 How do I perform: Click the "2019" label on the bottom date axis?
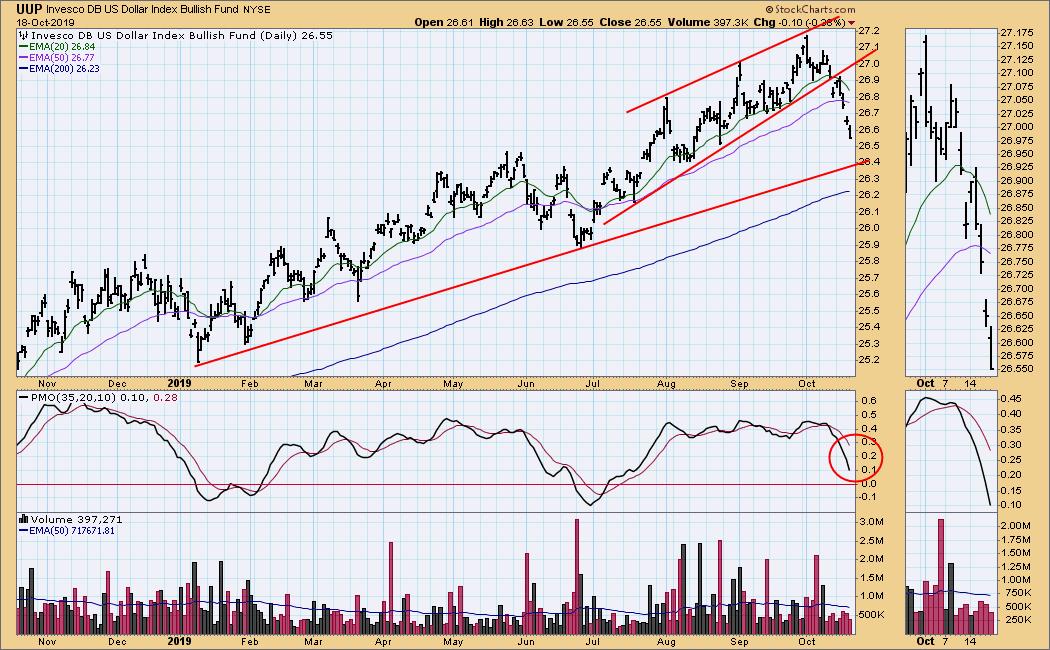(179, 641)
